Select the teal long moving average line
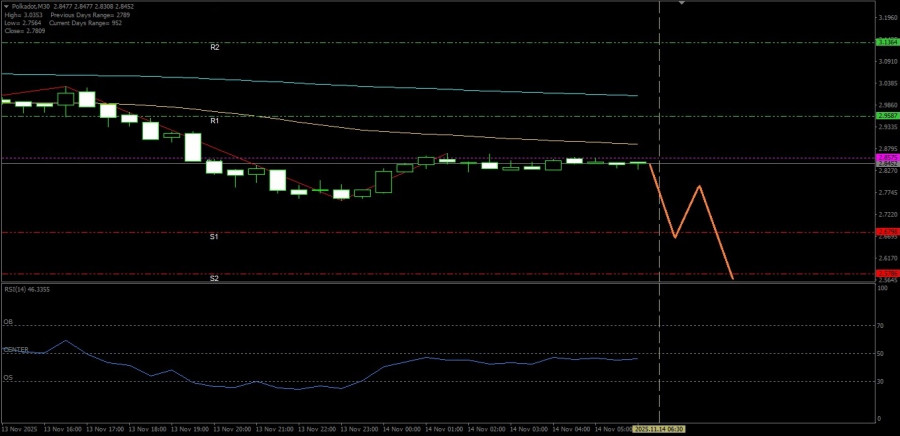Image resolution: width=900 pixels, height=436 pixels. (x=321, y=84)
